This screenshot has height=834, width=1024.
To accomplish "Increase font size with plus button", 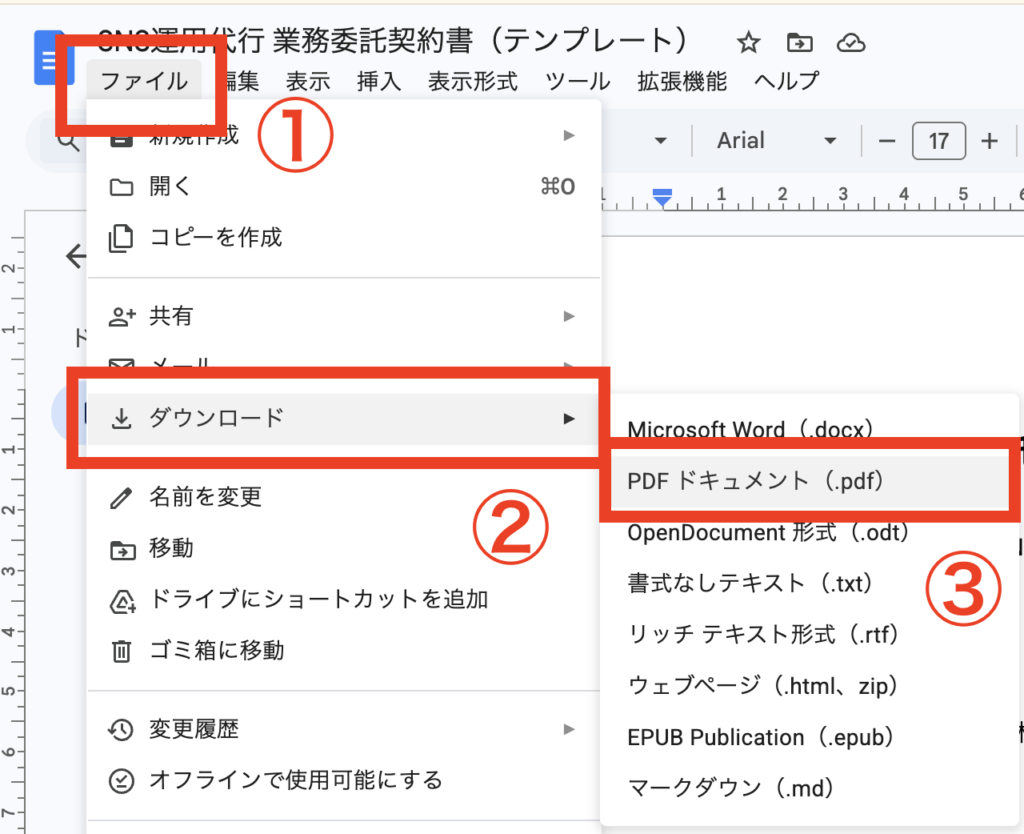I will pos(989,141).
